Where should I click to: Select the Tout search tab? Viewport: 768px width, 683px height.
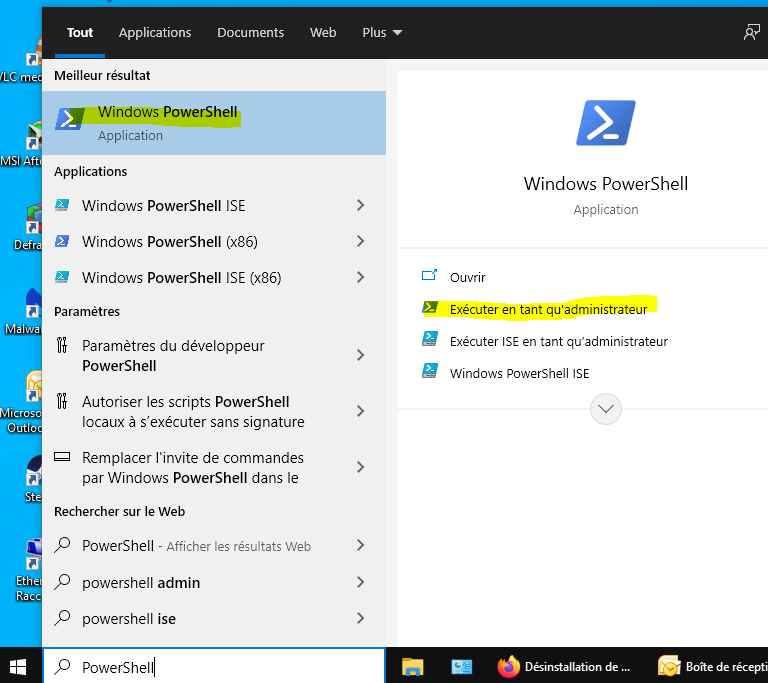(x=80, y=32)
